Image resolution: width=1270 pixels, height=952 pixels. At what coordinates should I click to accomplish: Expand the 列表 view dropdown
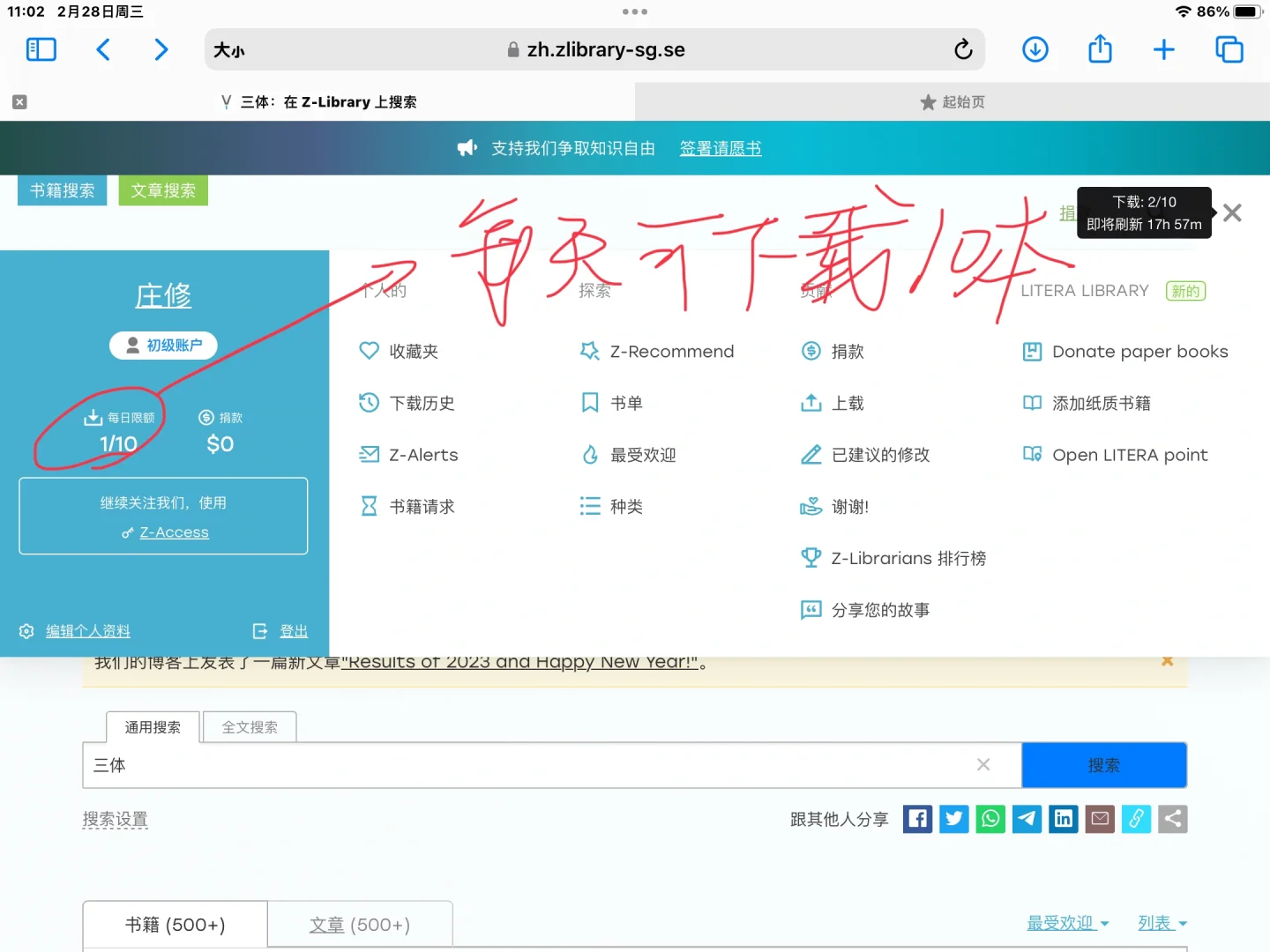[1162, 923]
